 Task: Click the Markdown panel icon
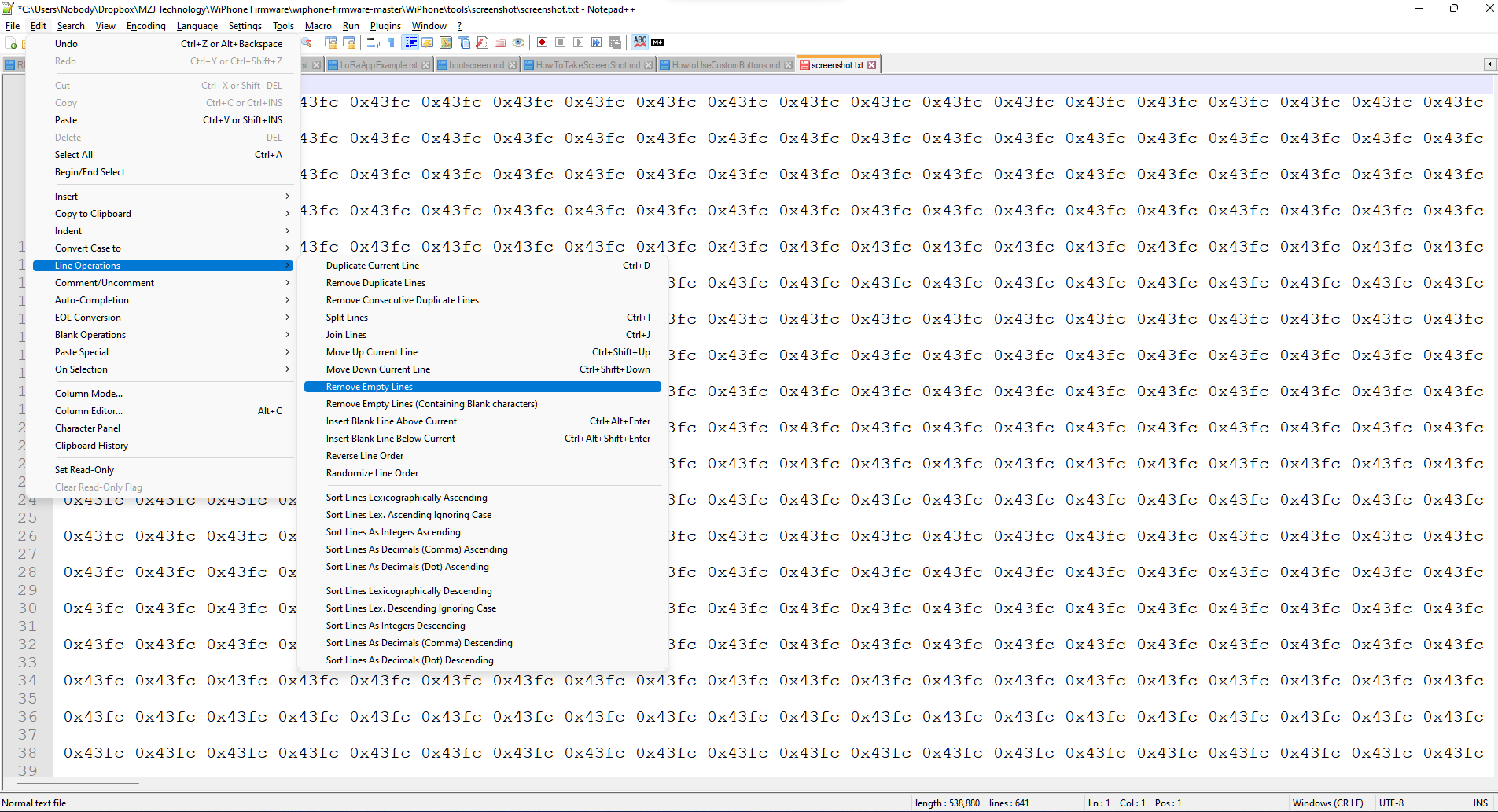(657, 42)
